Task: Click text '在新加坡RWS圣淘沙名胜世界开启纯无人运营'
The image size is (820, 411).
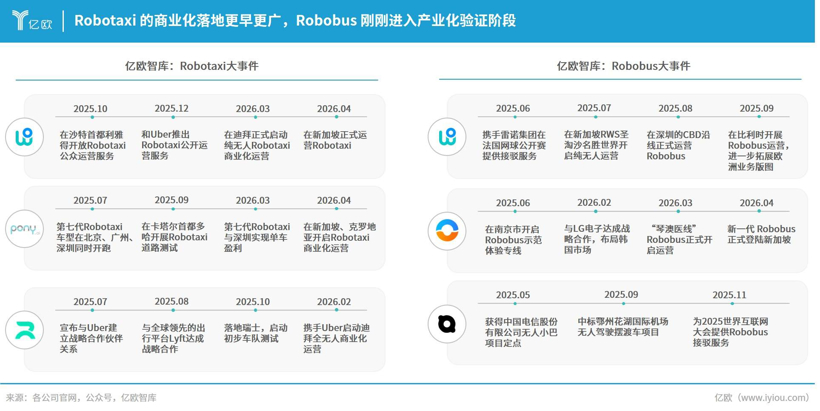Action: click(596, 145)
